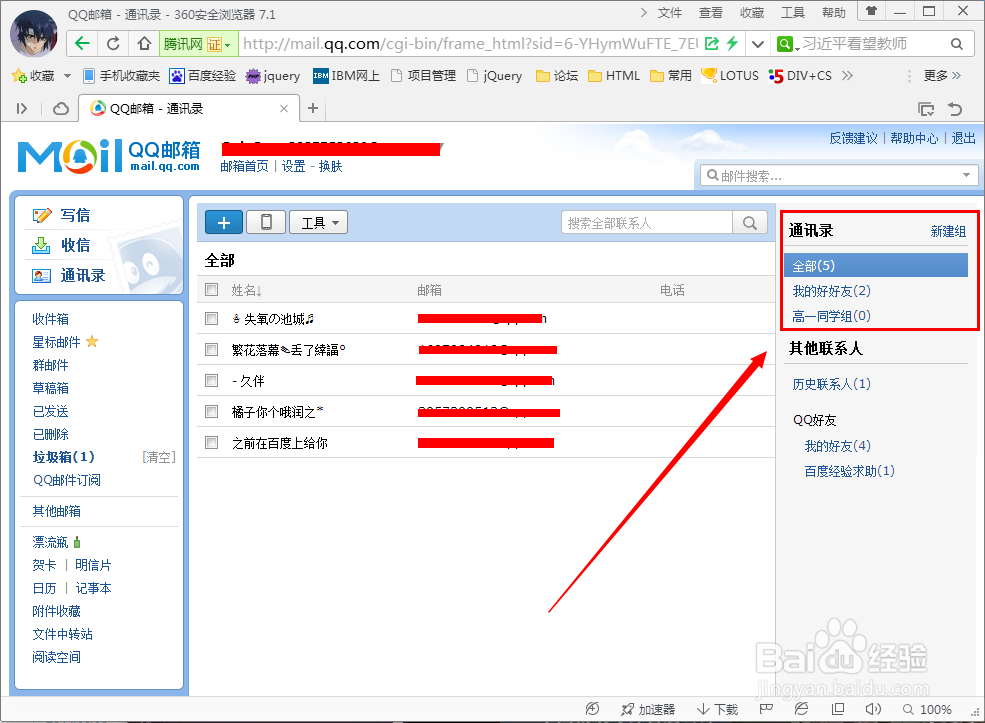The width and height of the screenshot is (985, 723).
Task: Open the 工具 tools dropdown
Action: (x=318, y=222)
